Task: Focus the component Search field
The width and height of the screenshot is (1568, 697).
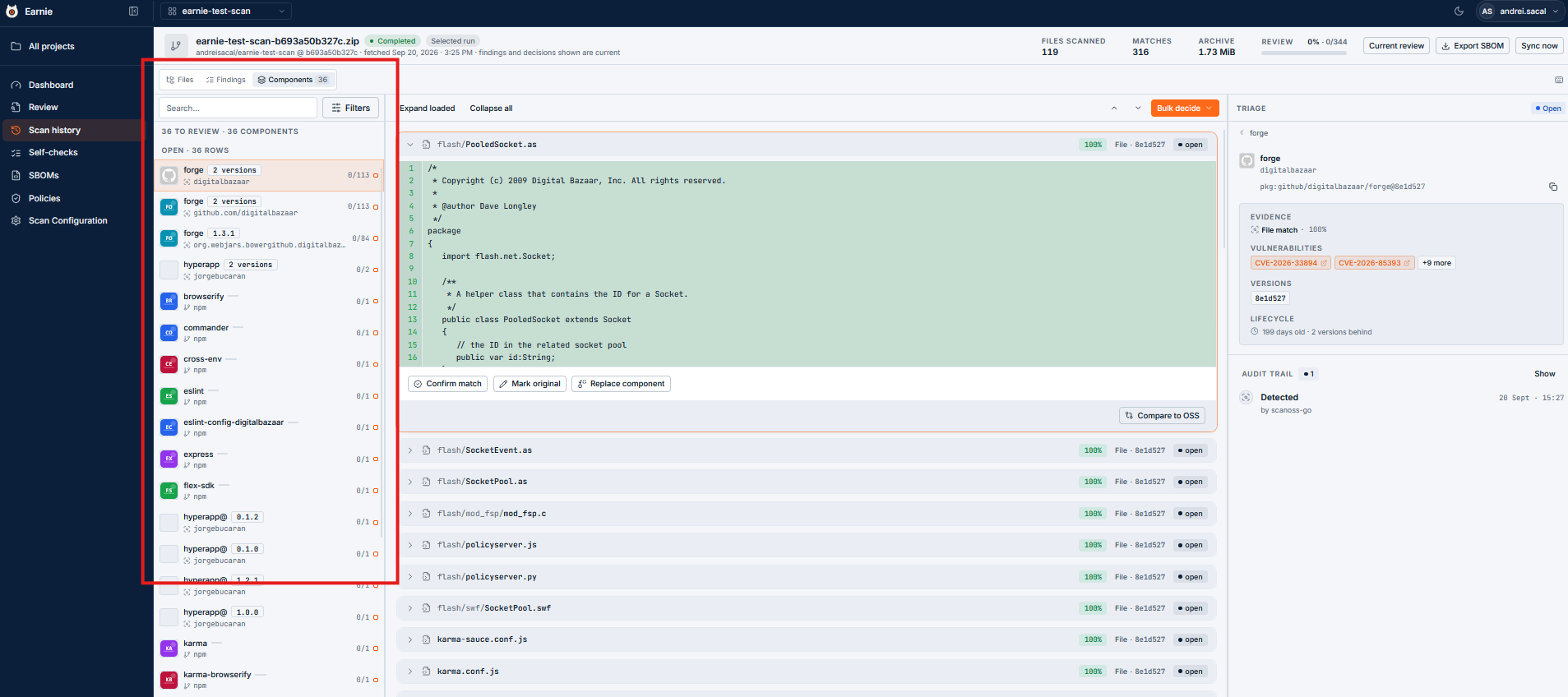Action: coord(238,108)
